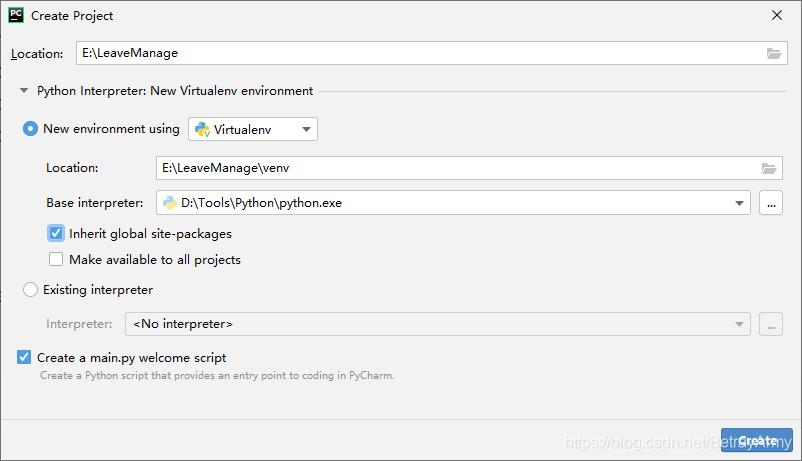Click the Python icon in the base interpreter field

coord(169,203)
